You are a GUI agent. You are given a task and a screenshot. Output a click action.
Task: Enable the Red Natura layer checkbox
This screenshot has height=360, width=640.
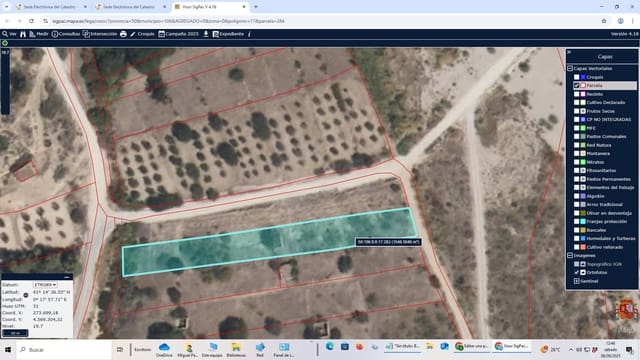[x=576, y=145]
